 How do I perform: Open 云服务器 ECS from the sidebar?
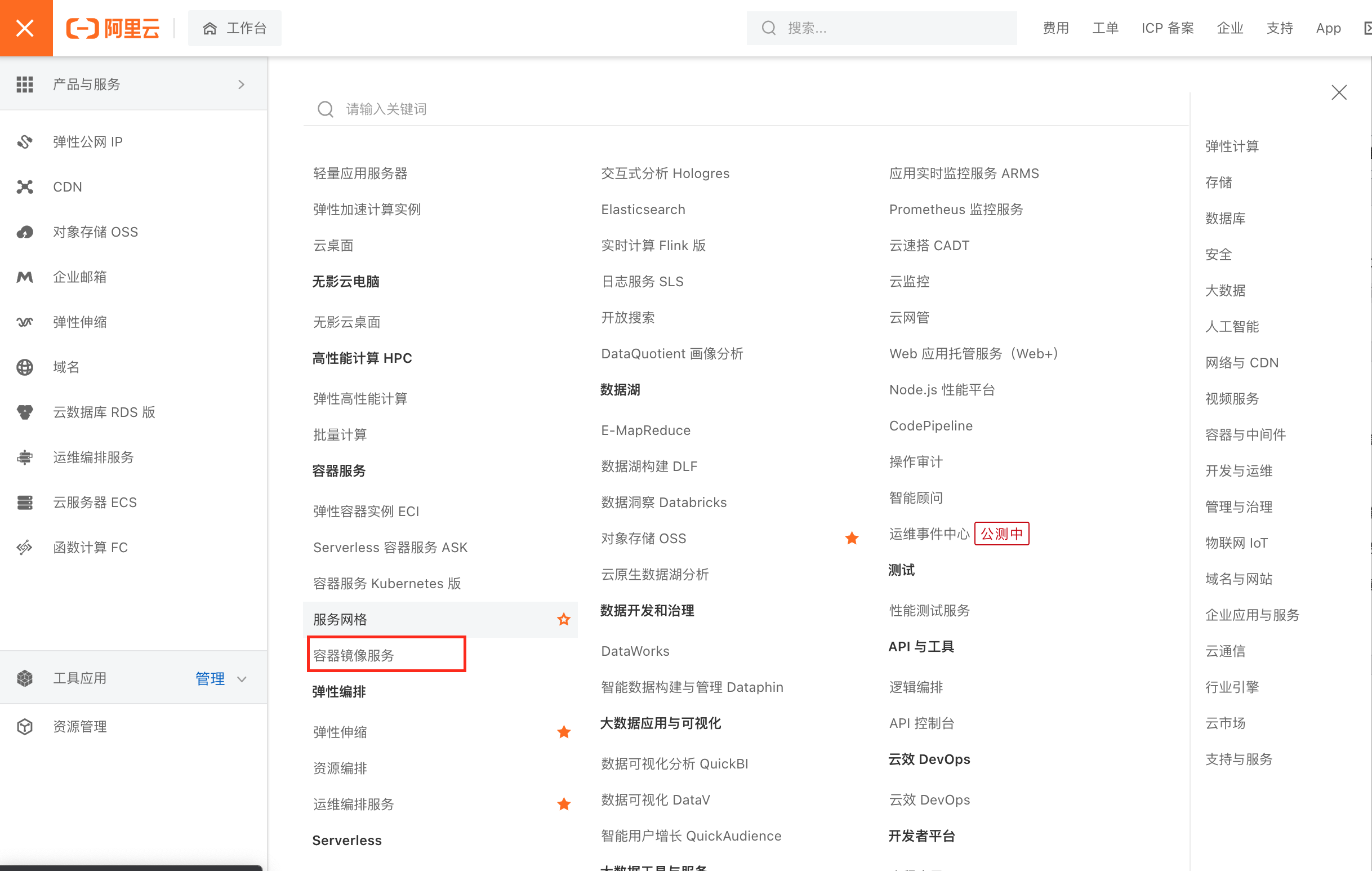pos(95,502)
